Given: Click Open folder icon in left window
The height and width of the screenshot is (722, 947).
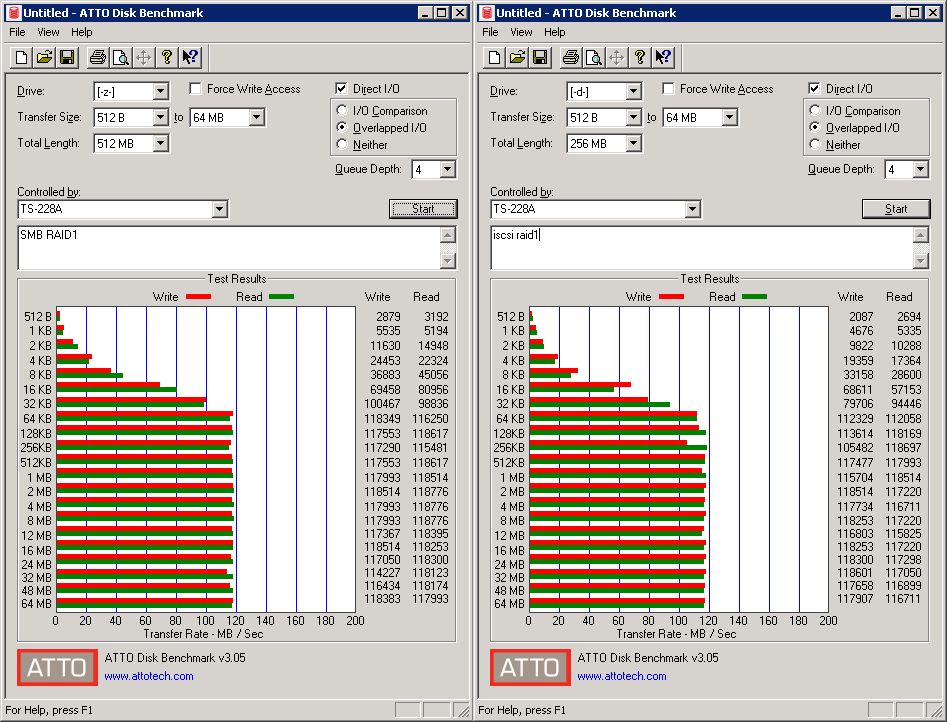Looking at the screenshot, I should tap(44, 57).
